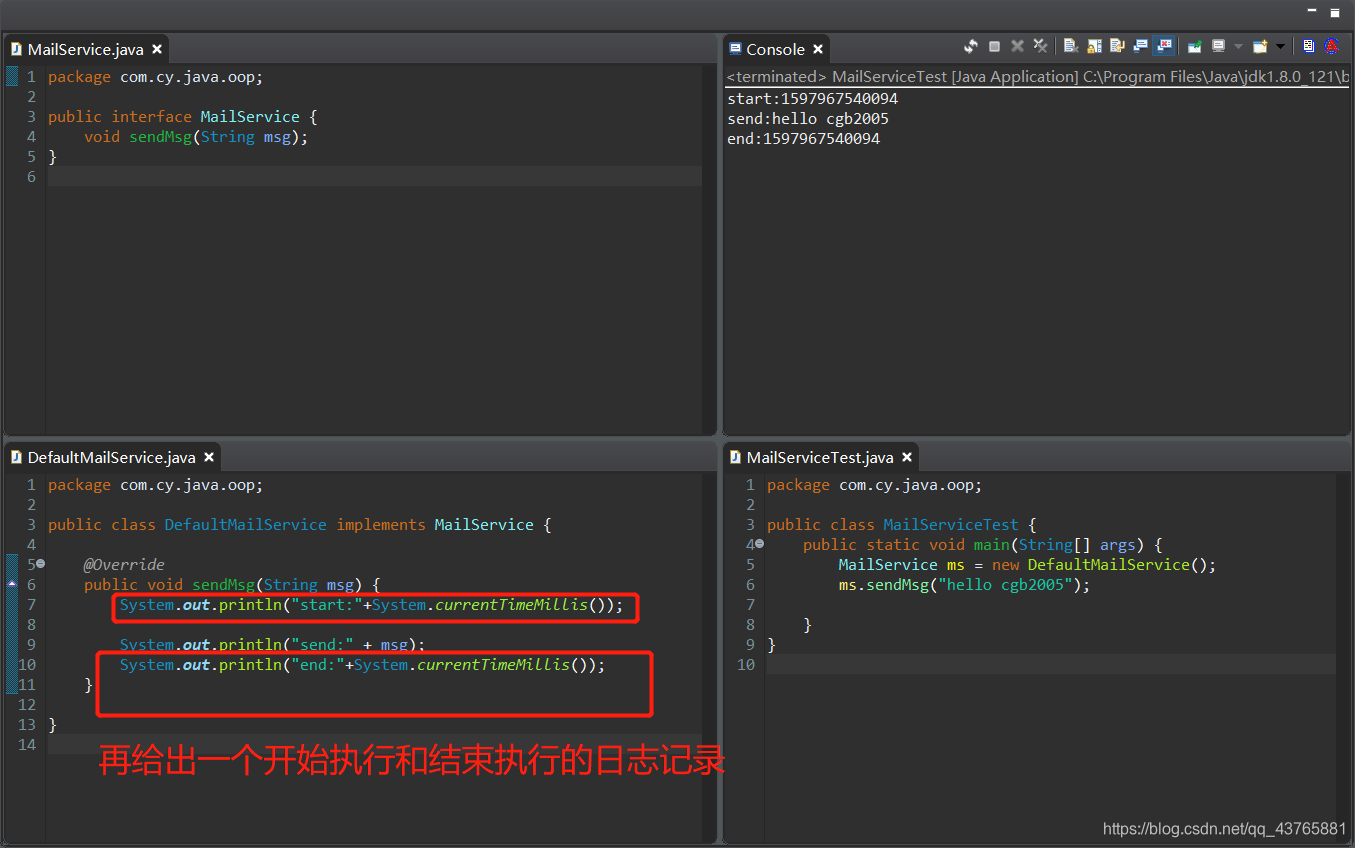Click the println "end:" statement line

pos(362,664)
